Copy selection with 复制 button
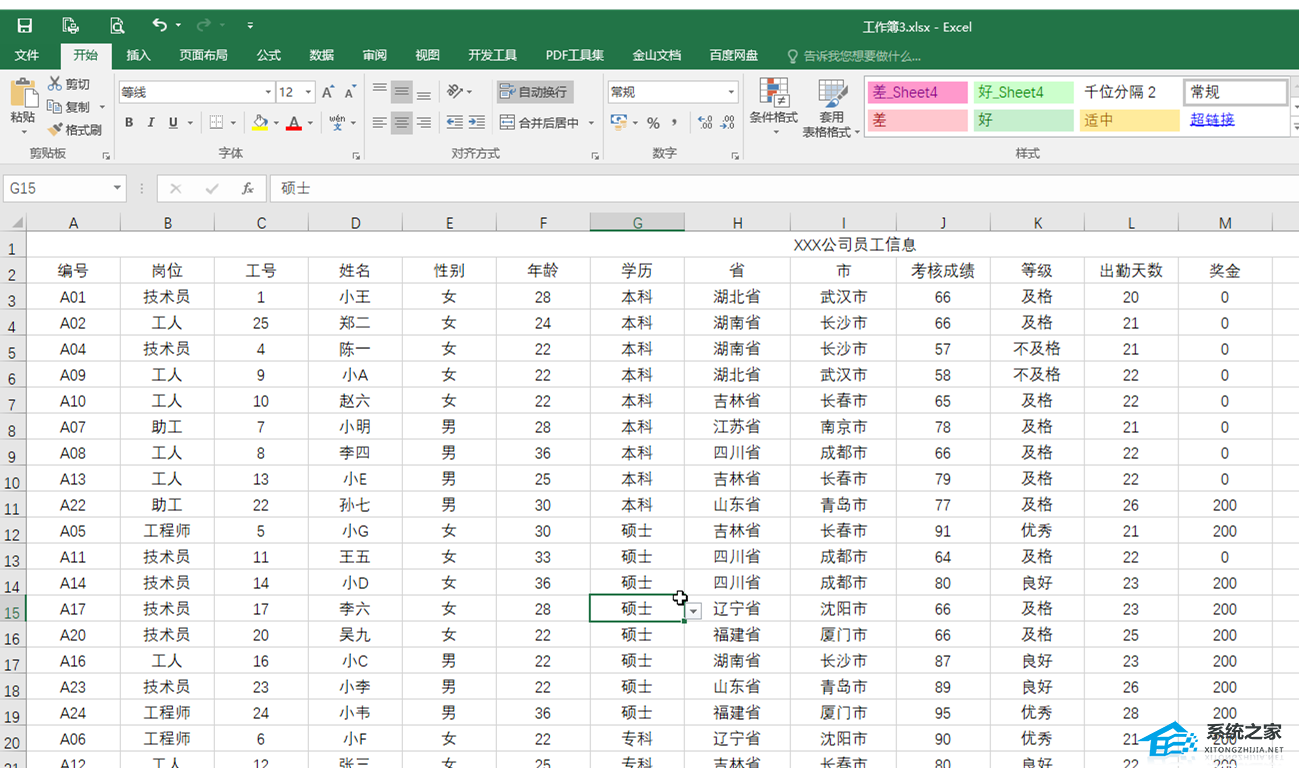Screen dimensions: 1299x768 pyautogui.click(x=69, y=107)
